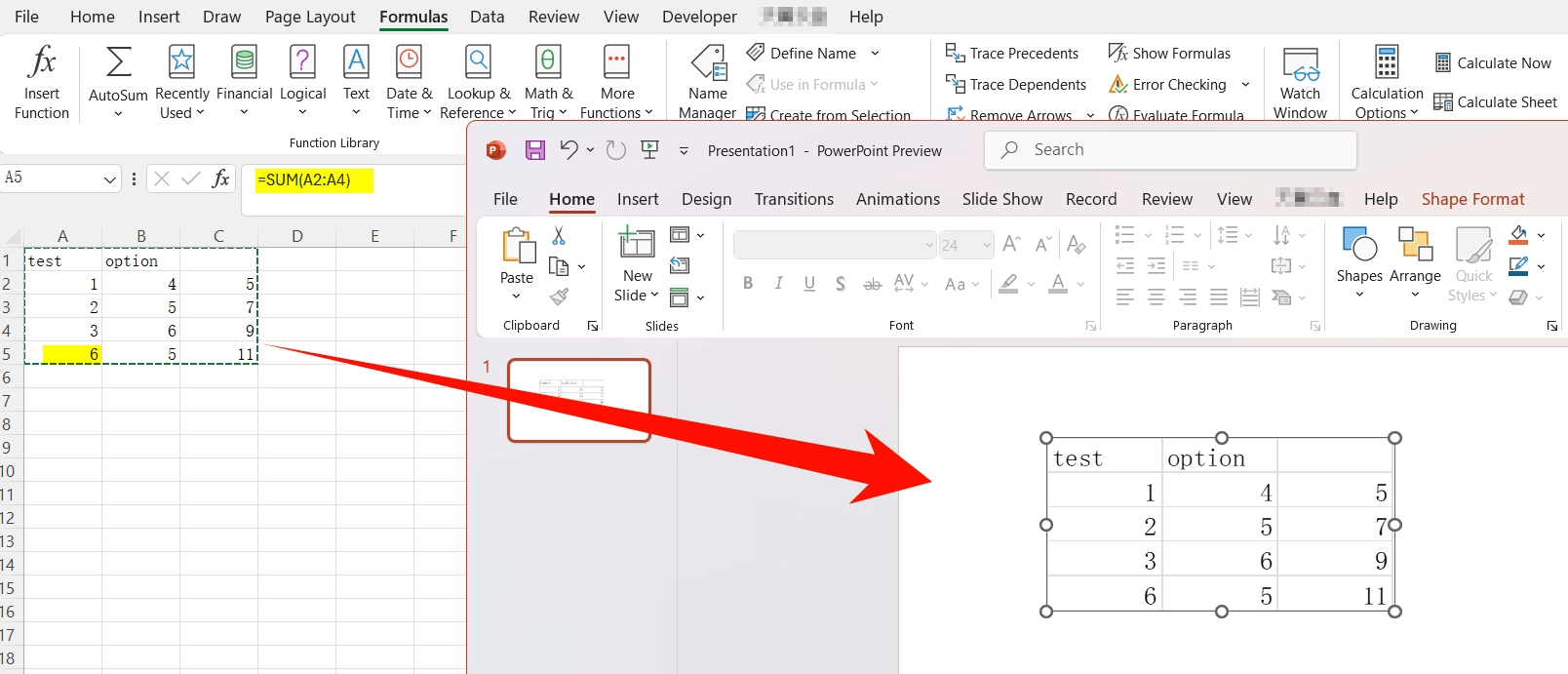
Task: Open Recently Used functions in Excel
Action: coord(182,82)
